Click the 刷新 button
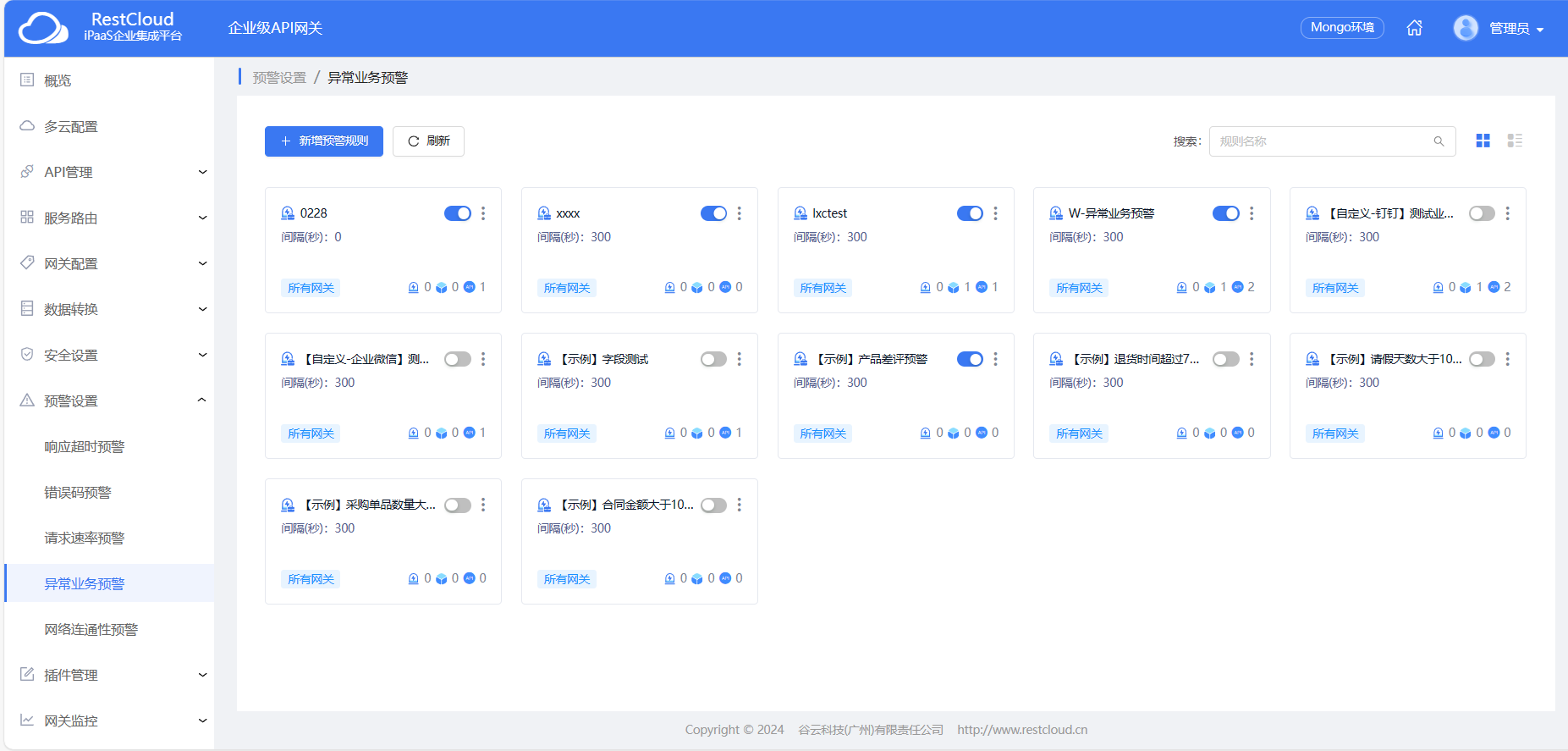 (x=428, y=141)
